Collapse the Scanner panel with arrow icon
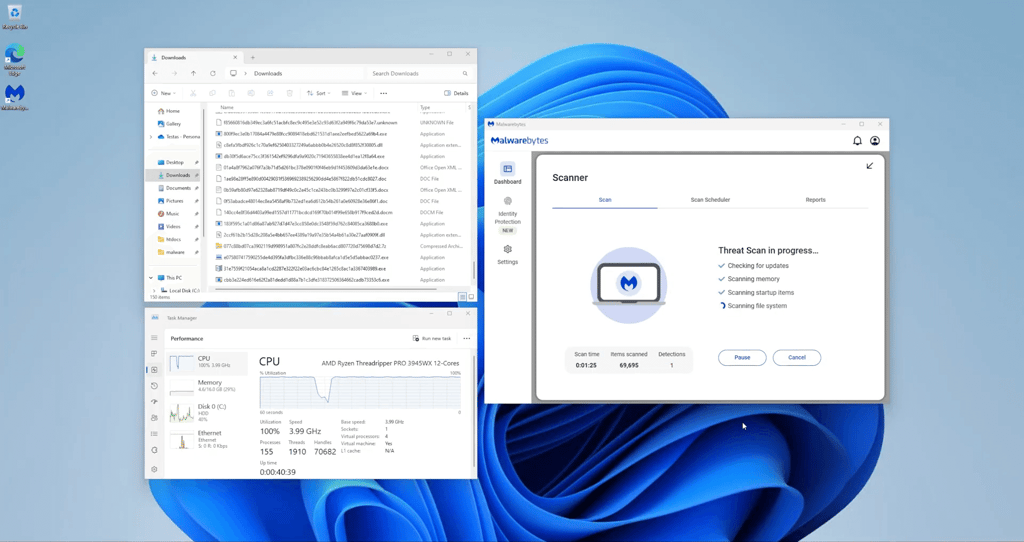 [869, 166]
